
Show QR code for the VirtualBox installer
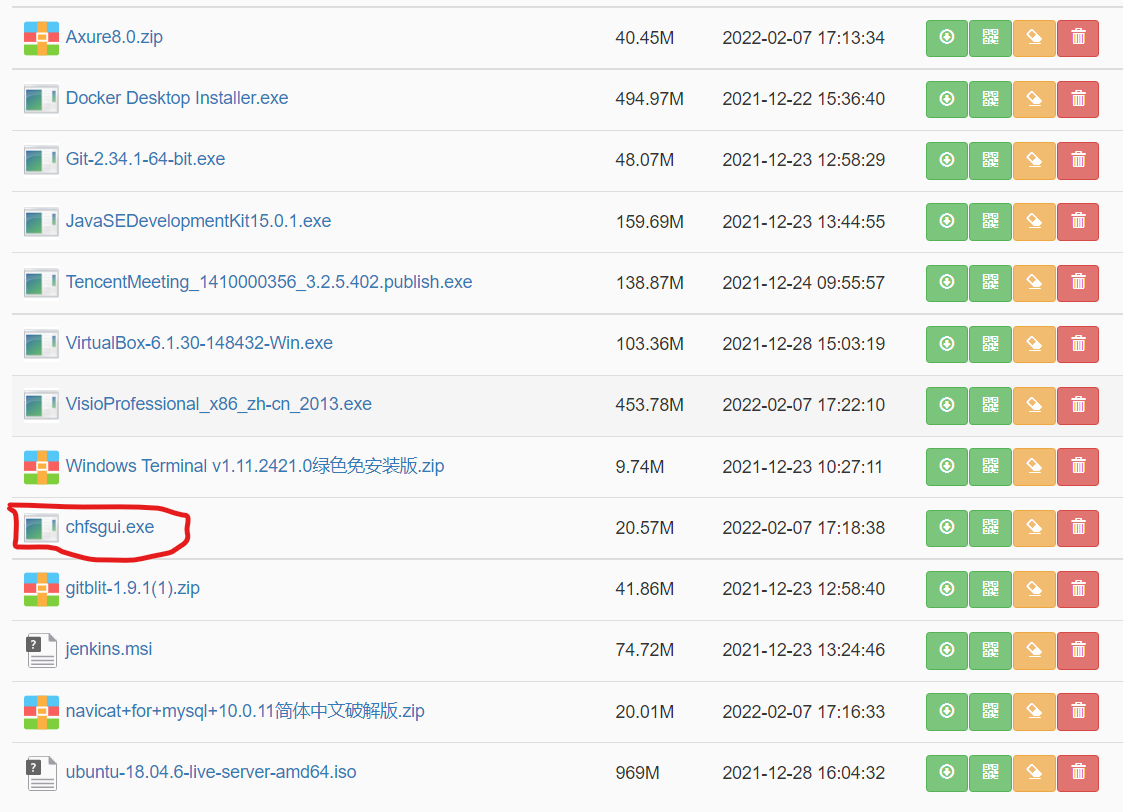(991, 344)
